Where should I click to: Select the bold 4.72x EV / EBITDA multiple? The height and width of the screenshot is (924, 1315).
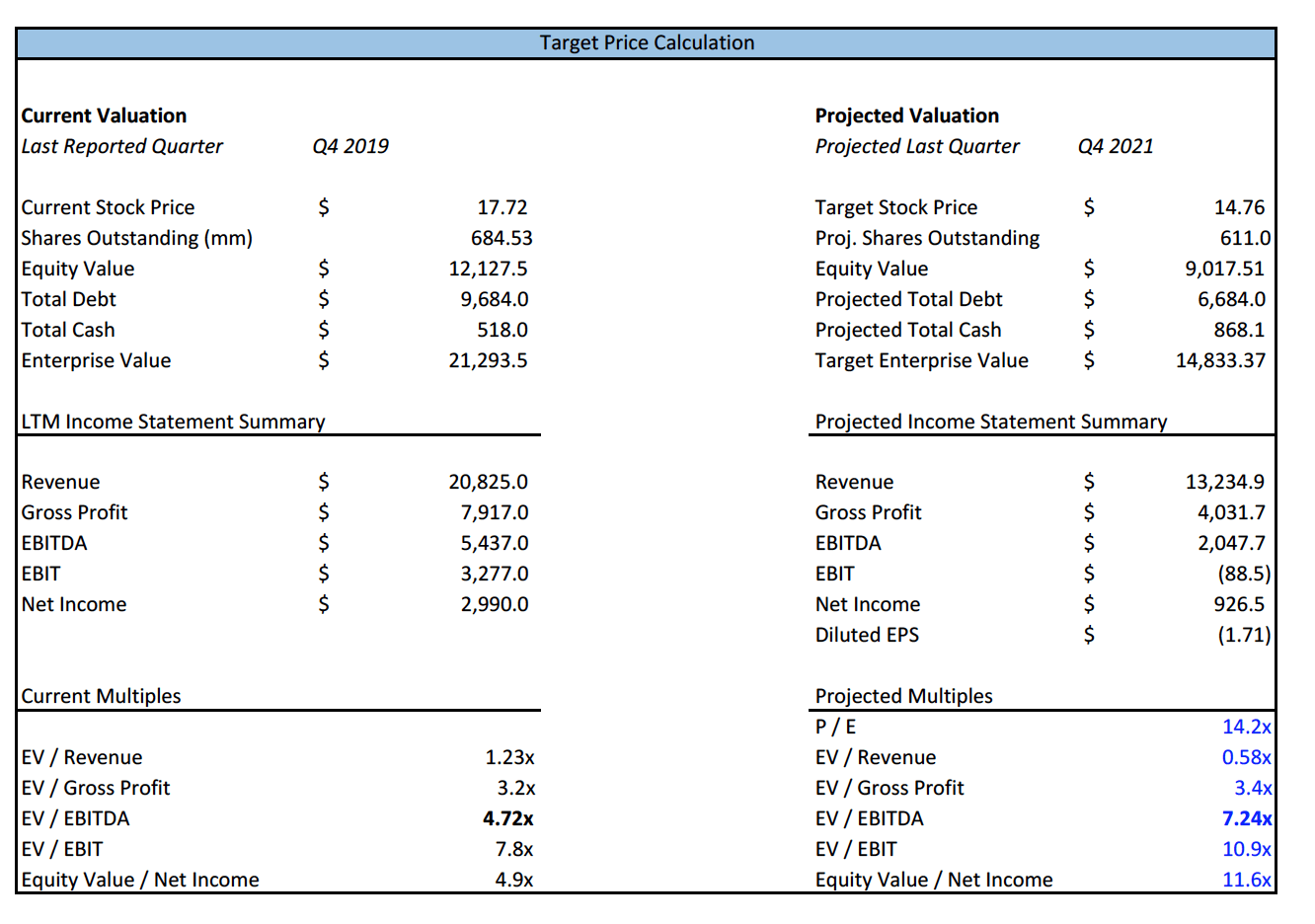coord(507,818)
